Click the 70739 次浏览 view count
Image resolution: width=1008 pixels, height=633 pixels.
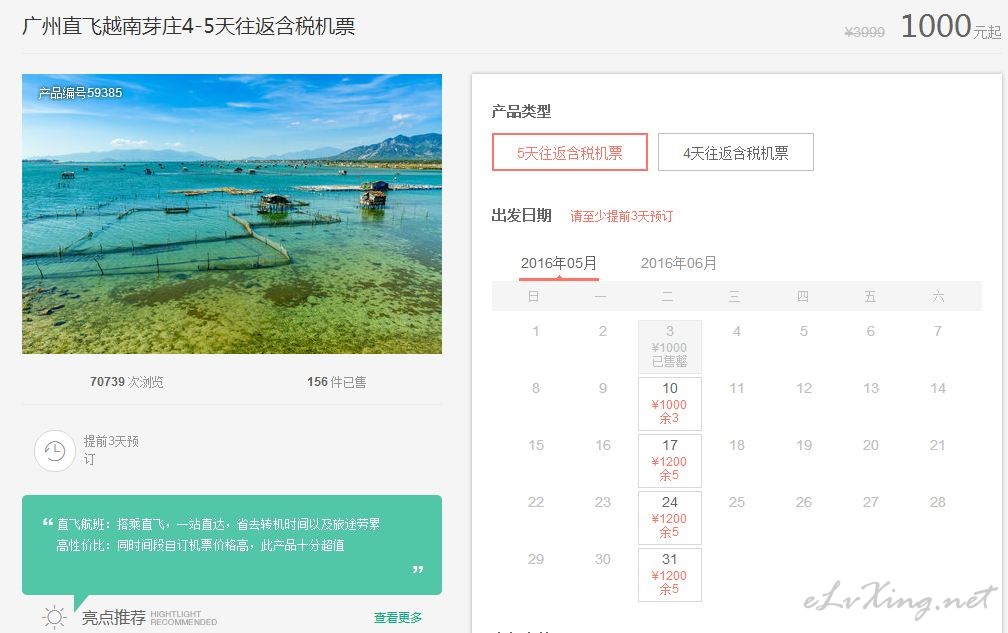pos(127,382)
